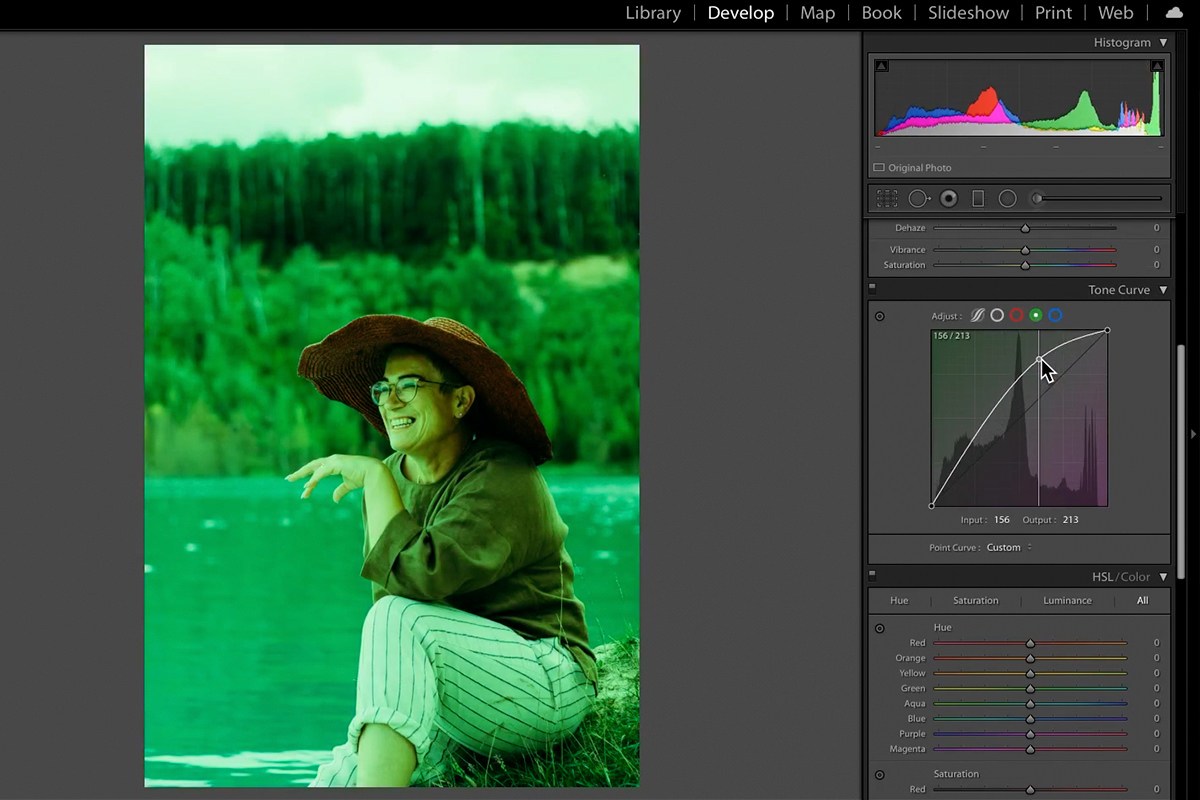1200x800 pixels.
Task: Select the Hue tab in HSL
Action: [x=899, y=600]
